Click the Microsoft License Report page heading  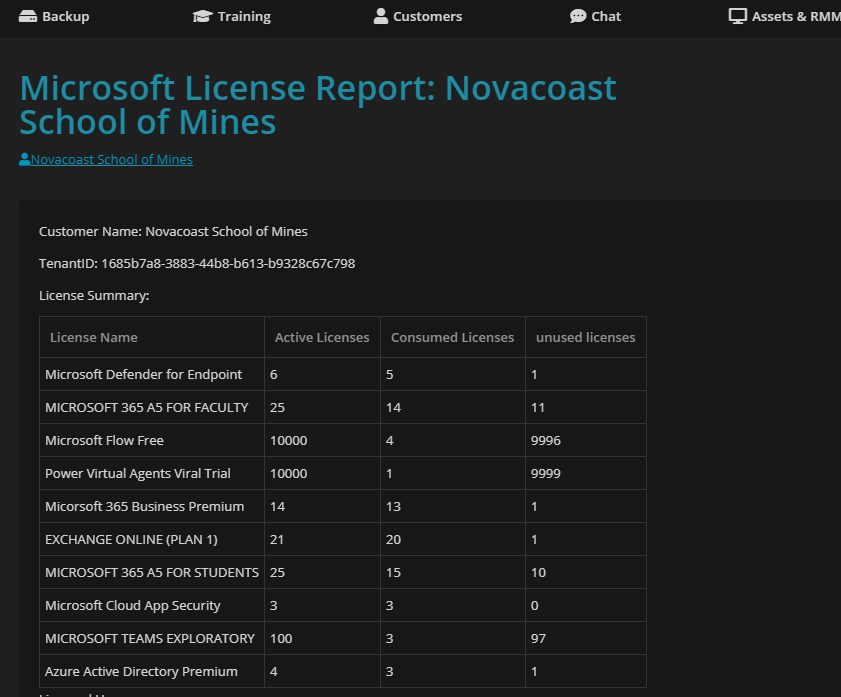coord(318,105)
